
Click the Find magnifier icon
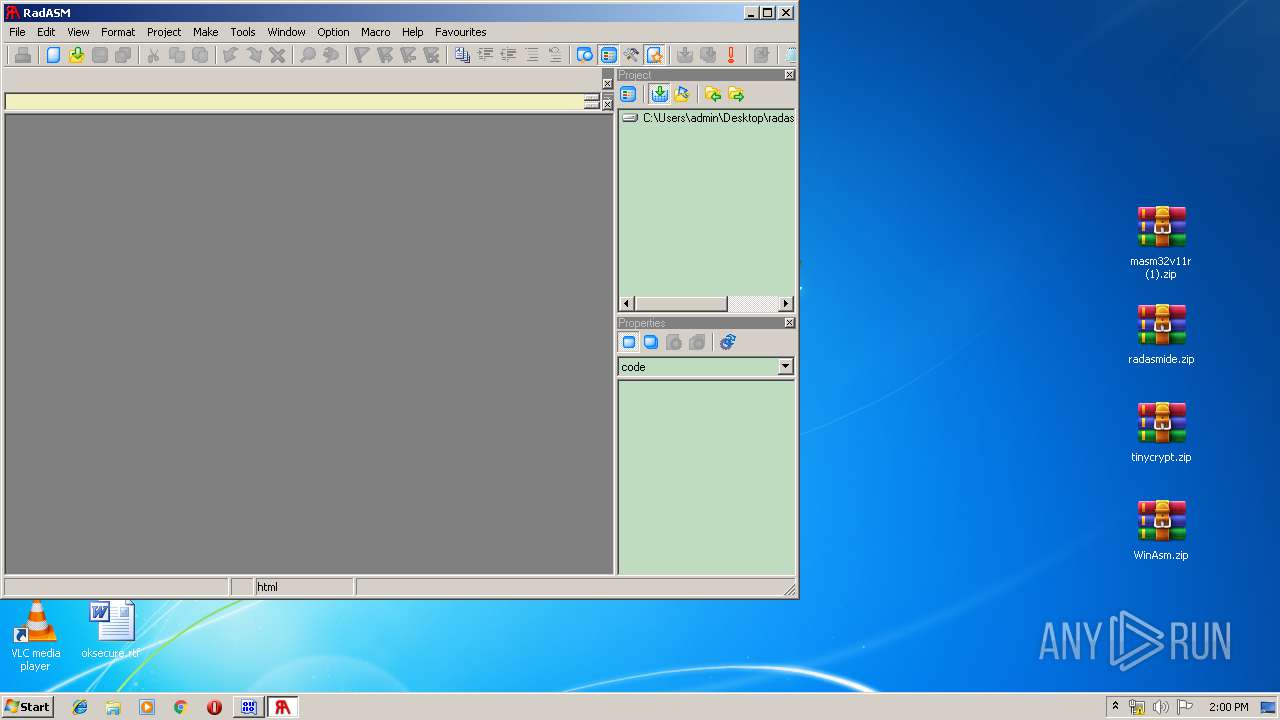[308, 55]
